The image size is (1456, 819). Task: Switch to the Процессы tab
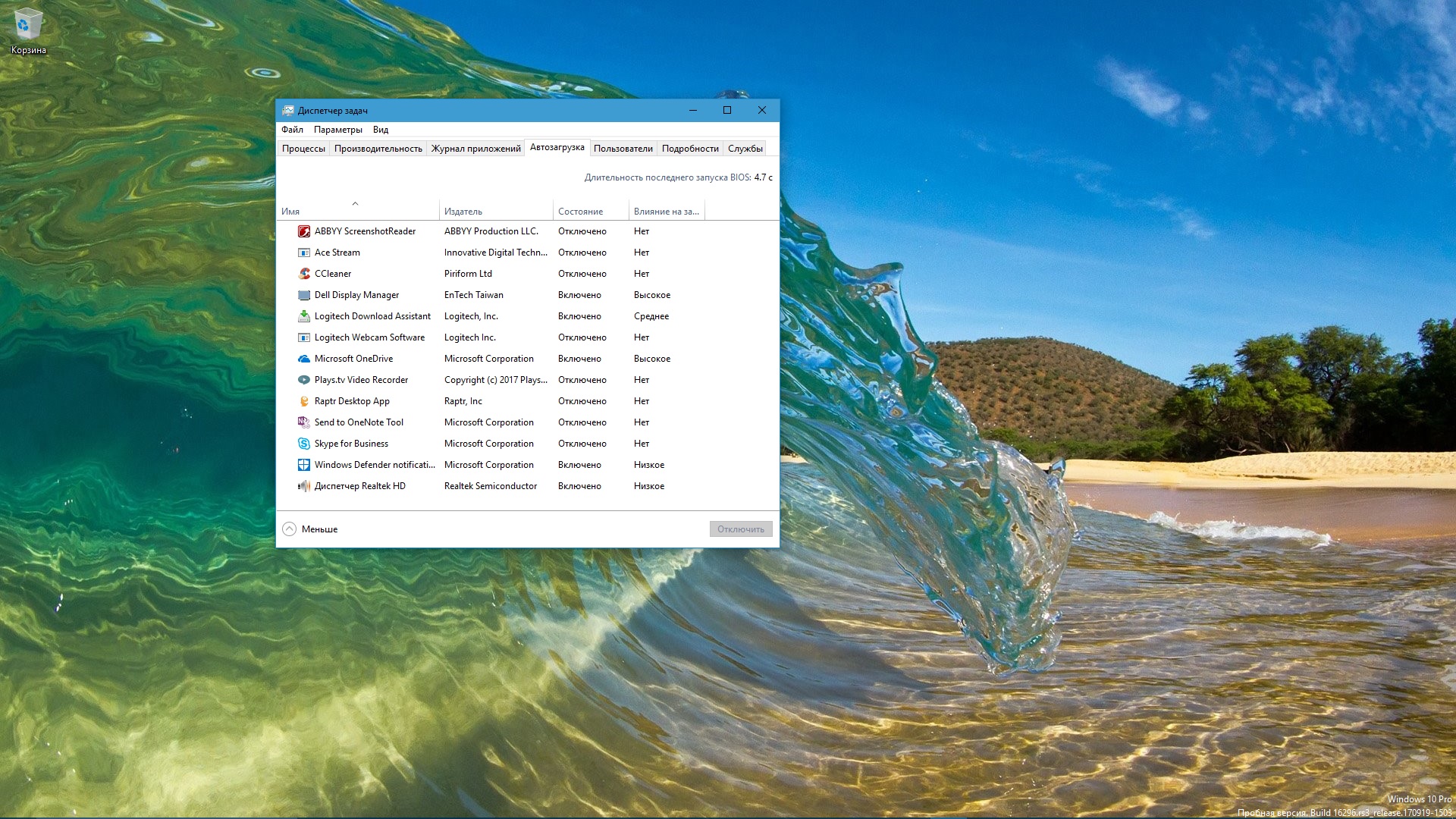click(303, 149)
